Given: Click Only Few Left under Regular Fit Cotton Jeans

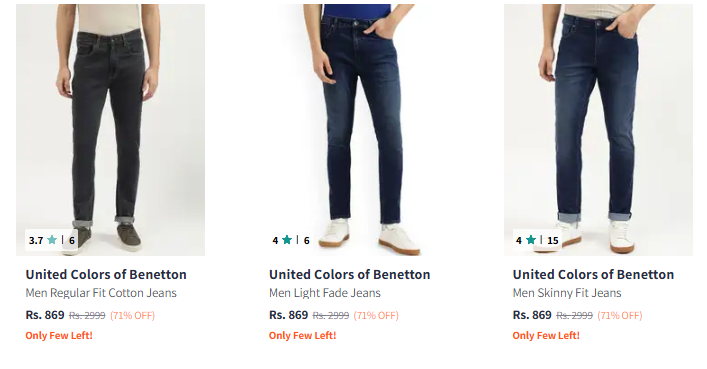Looking at the screenshot, I should point(59,336).
